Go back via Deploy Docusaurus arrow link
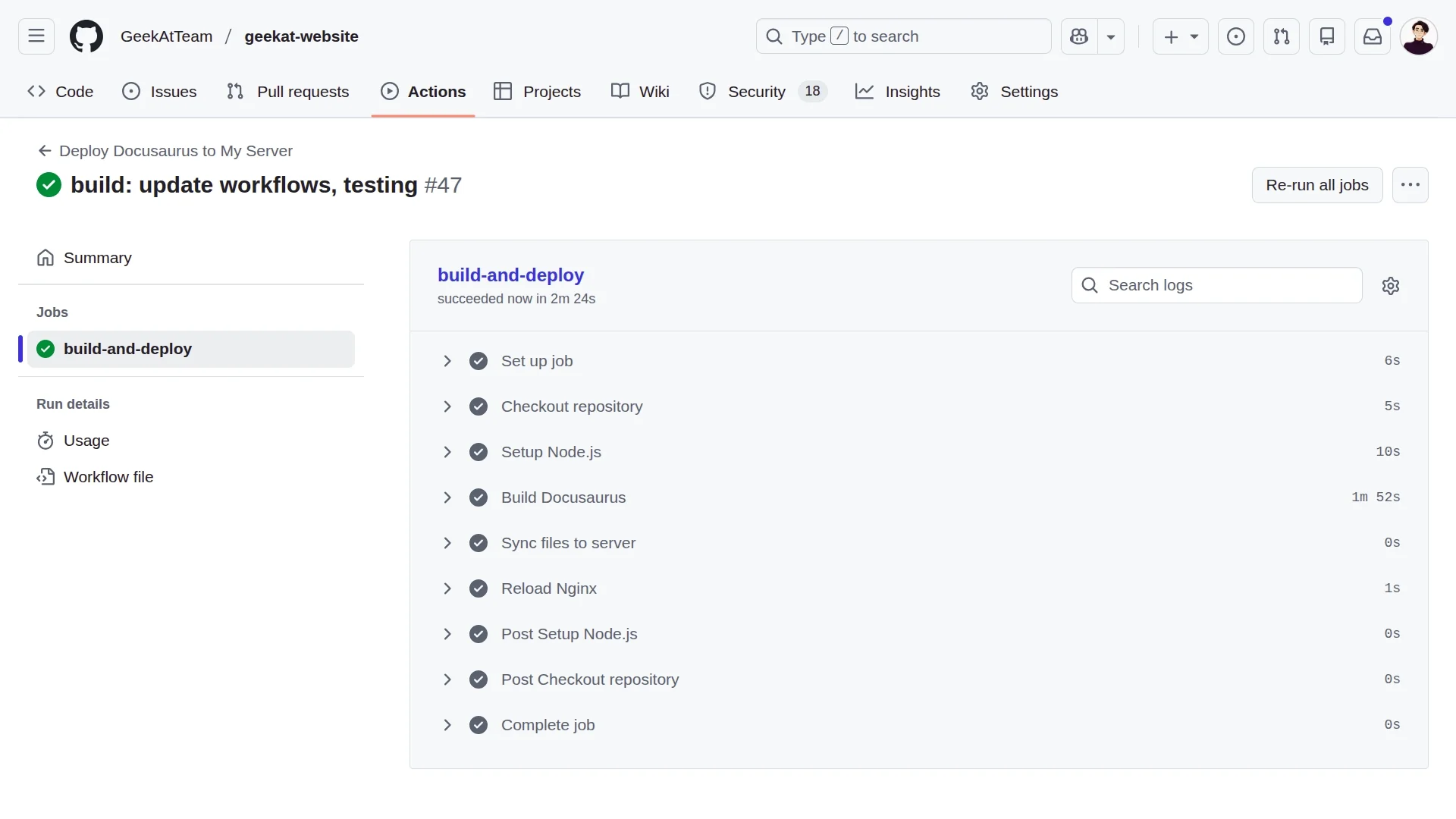 tap(165, 151)
